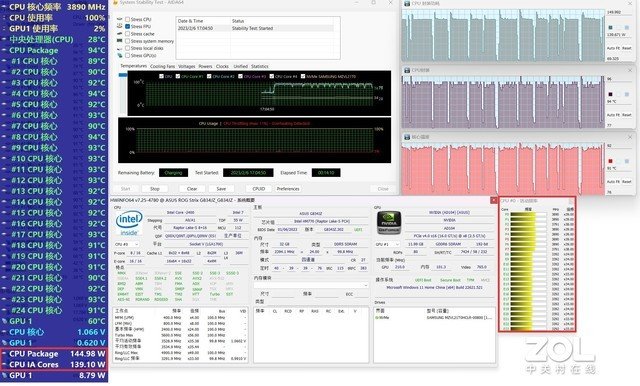
Task: Open the Statistics tab
Action: [x=260, y=66]
